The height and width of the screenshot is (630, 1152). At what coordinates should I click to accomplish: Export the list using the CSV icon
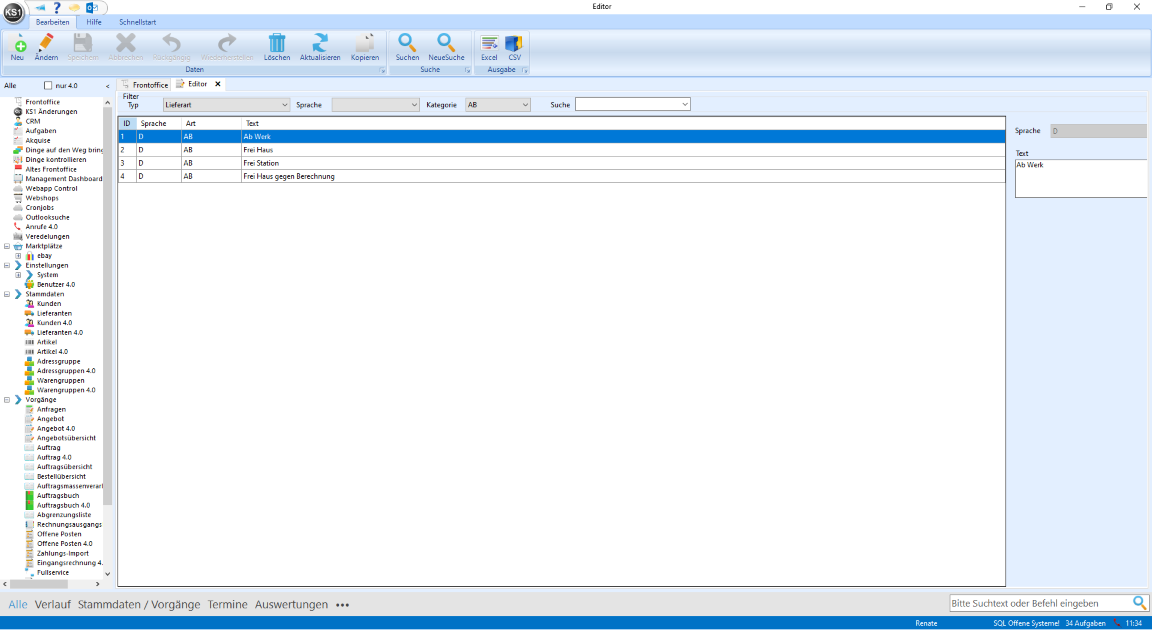click(514, 43)
